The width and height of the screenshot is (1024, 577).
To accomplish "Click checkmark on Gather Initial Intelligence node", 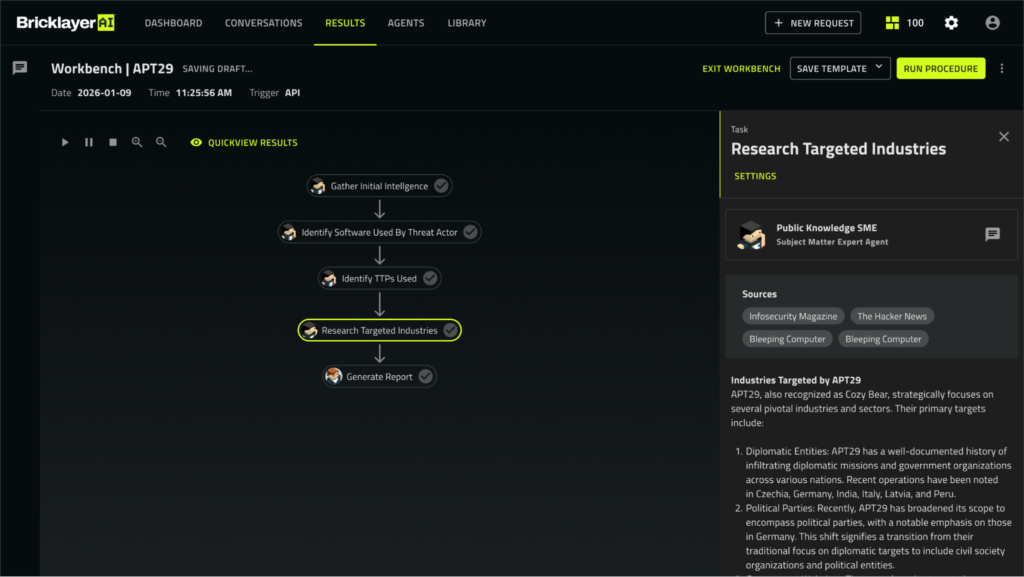I will tap(441, 186).
